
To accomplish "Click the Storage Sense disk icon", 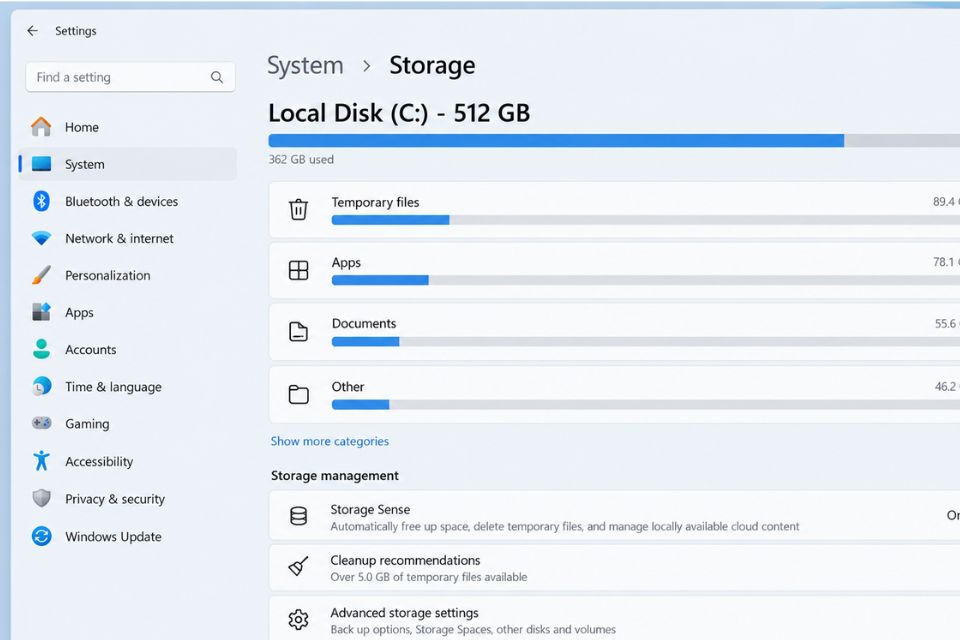I will (x=298, y=516).
